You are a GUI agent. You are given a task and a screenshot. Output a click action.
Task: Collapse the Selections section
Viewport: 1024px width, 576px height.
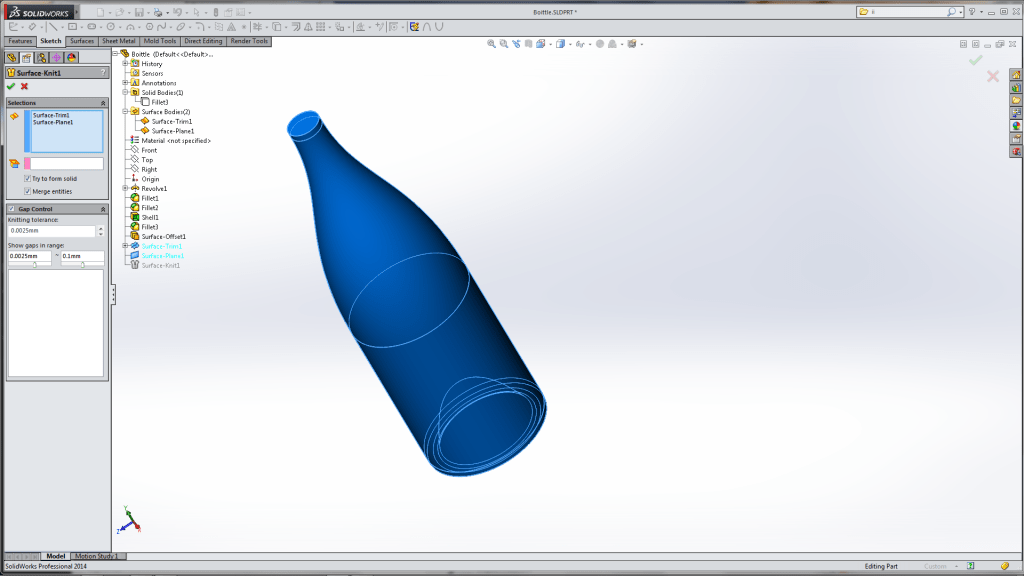coord(102,103)
